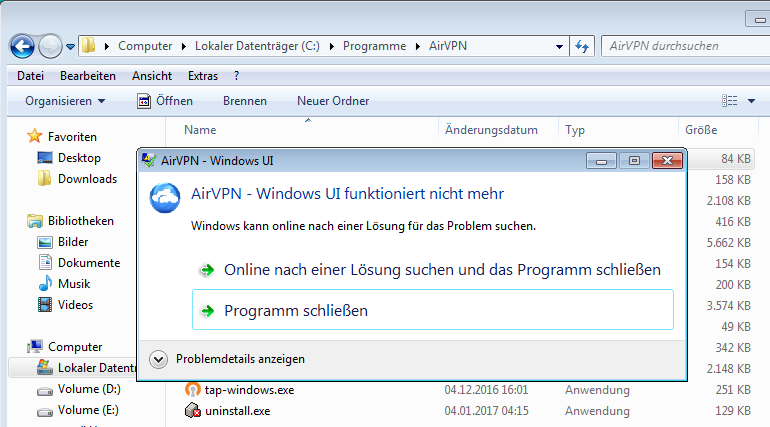Click the Öffnen toolbar button

click(165, 101)
